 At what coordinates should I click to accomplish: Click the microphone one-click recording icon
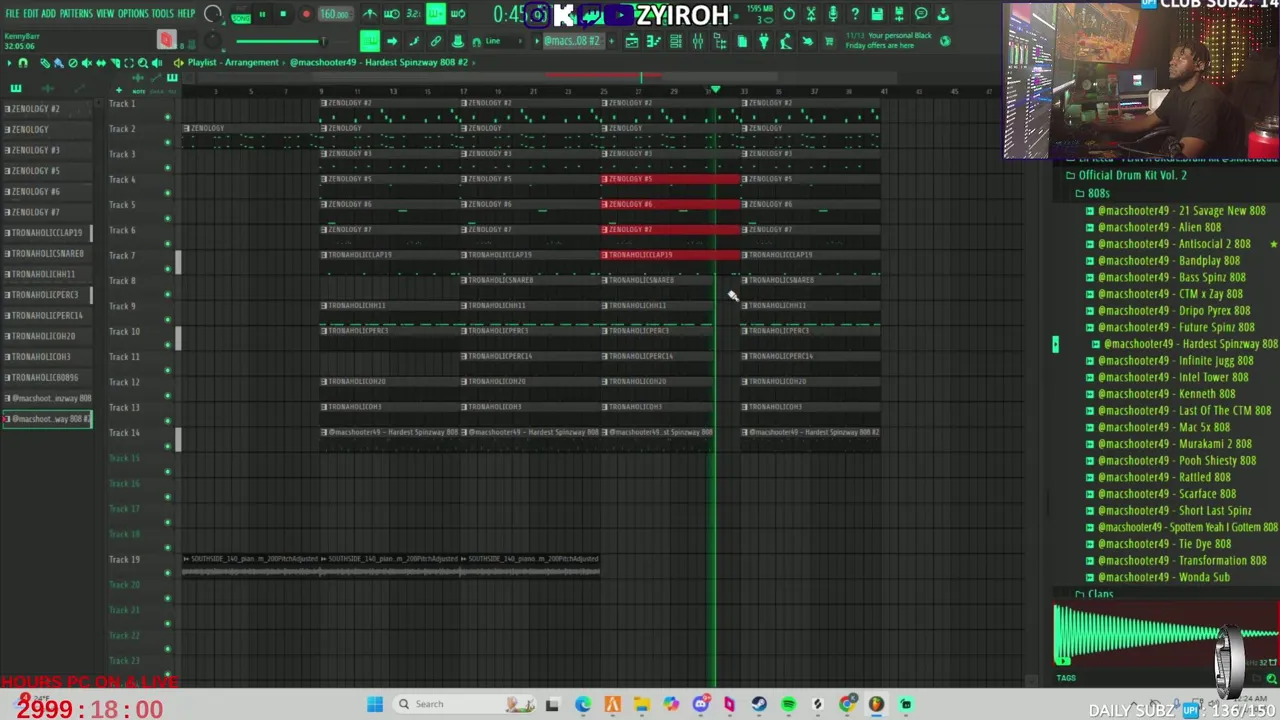[833, 14]
